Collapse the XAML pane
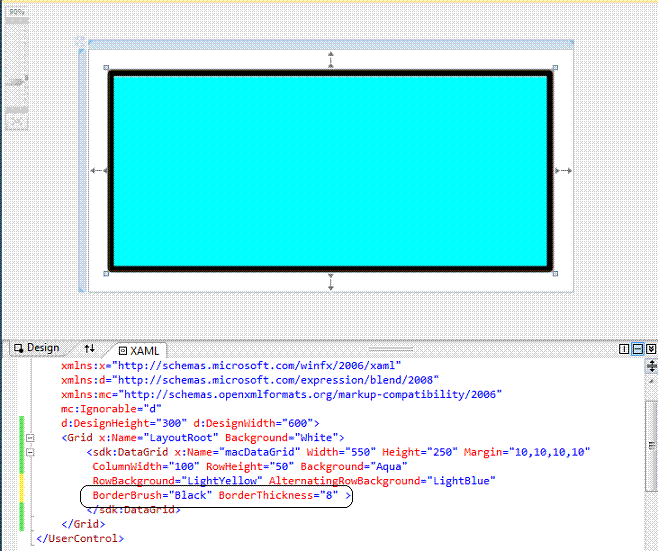 (651, 349)
